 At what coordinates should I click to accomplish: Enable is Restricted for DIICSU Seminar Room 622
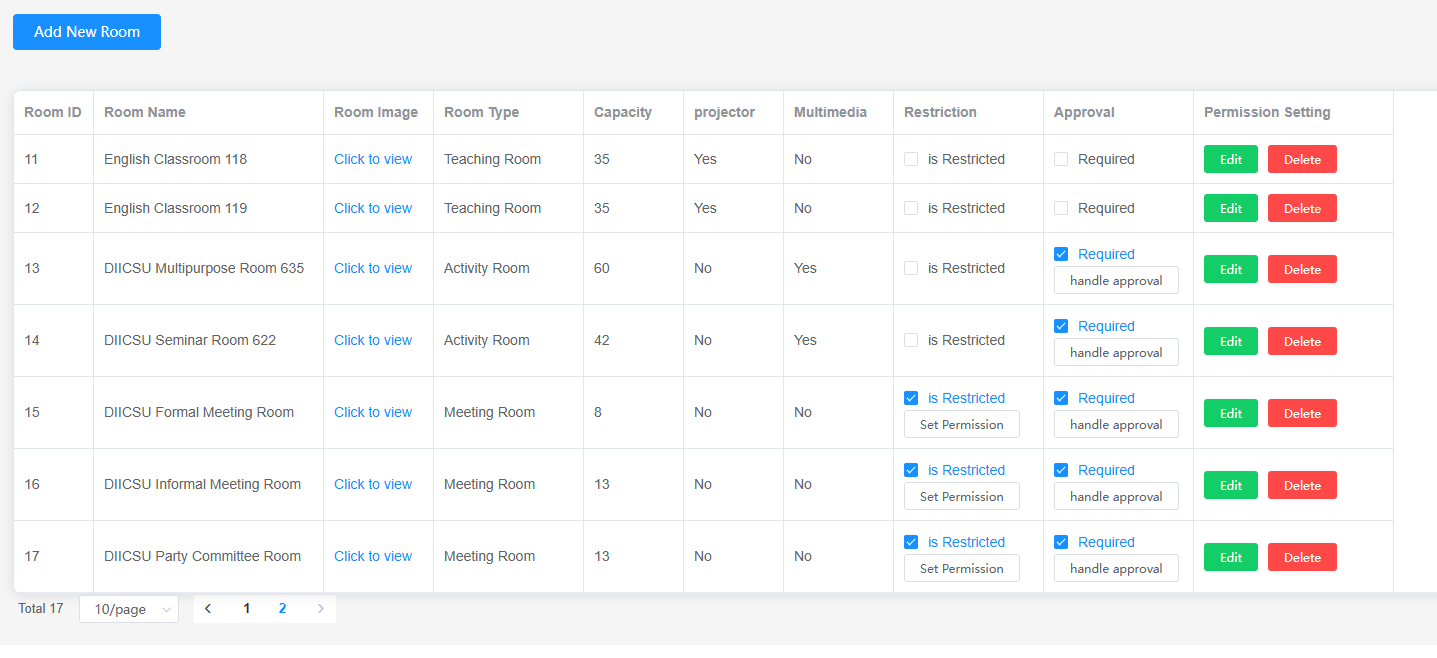click(x=911, y=340)
